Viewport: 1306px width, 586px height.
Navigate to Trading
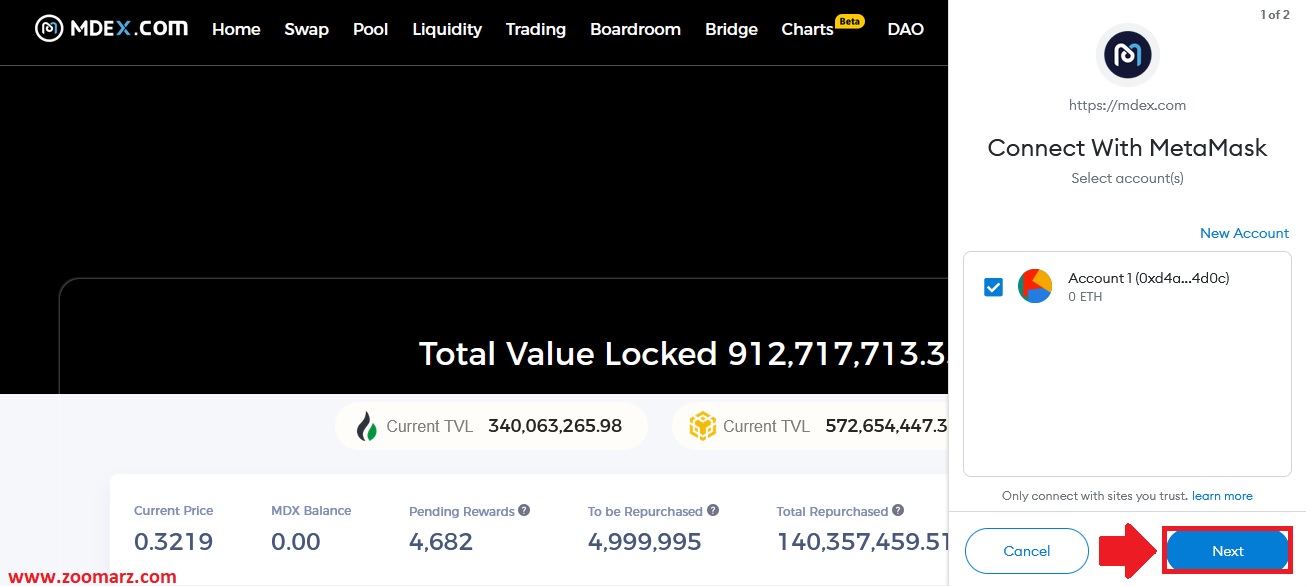pos(536,29)
